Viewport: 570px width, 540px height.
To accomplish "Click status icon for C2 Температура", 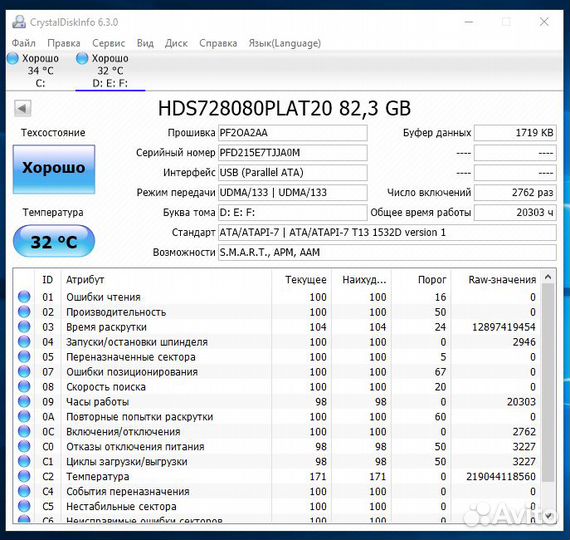I will 24,476.
